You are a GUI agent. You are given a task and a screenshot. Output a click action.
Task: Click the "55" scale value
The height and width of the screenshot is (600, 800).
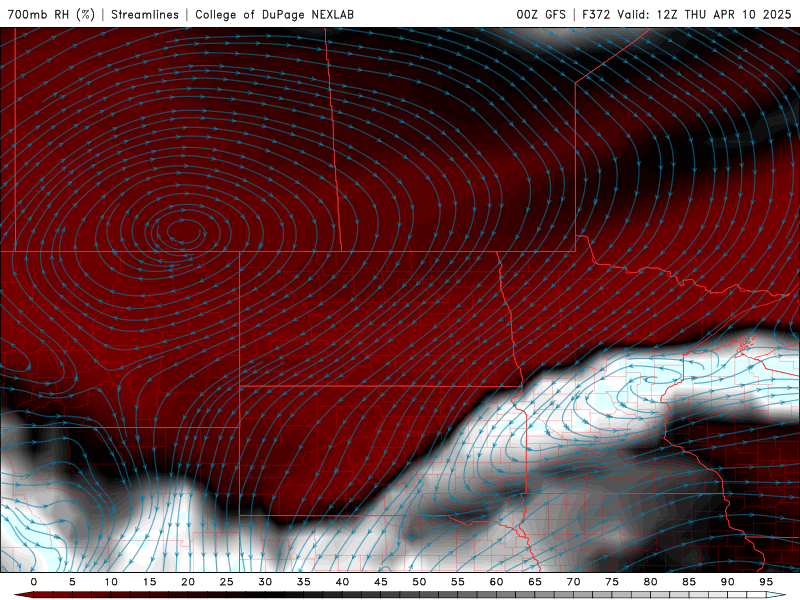[458, 582]
